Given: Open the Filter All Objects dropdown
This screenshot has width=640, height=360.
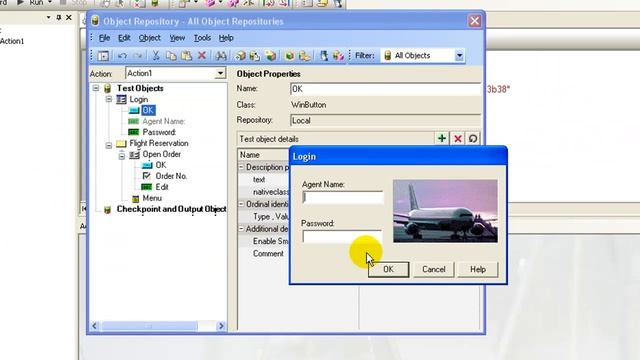Looking at the screenshot, I should coord(459,56).
